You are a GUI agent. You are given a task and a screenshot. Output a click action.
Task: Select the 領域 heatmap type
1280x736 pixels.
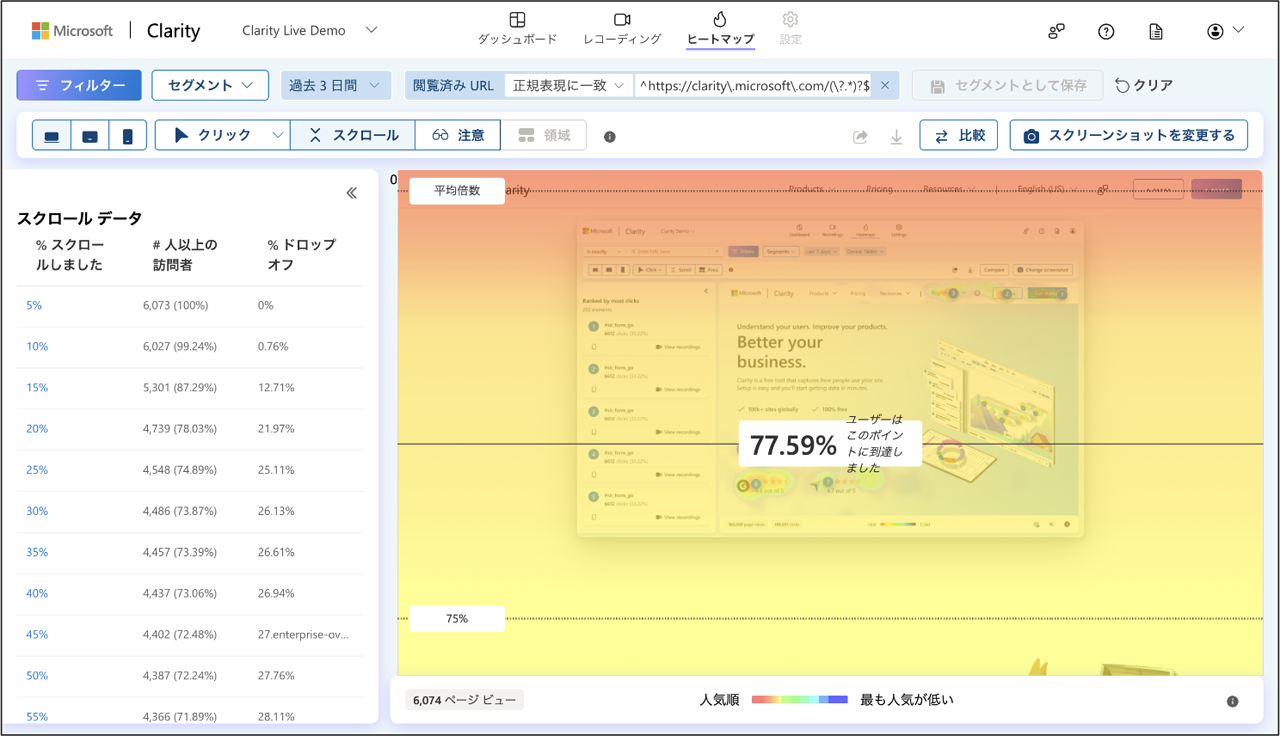pyautogui.click(x=544, y=135)
